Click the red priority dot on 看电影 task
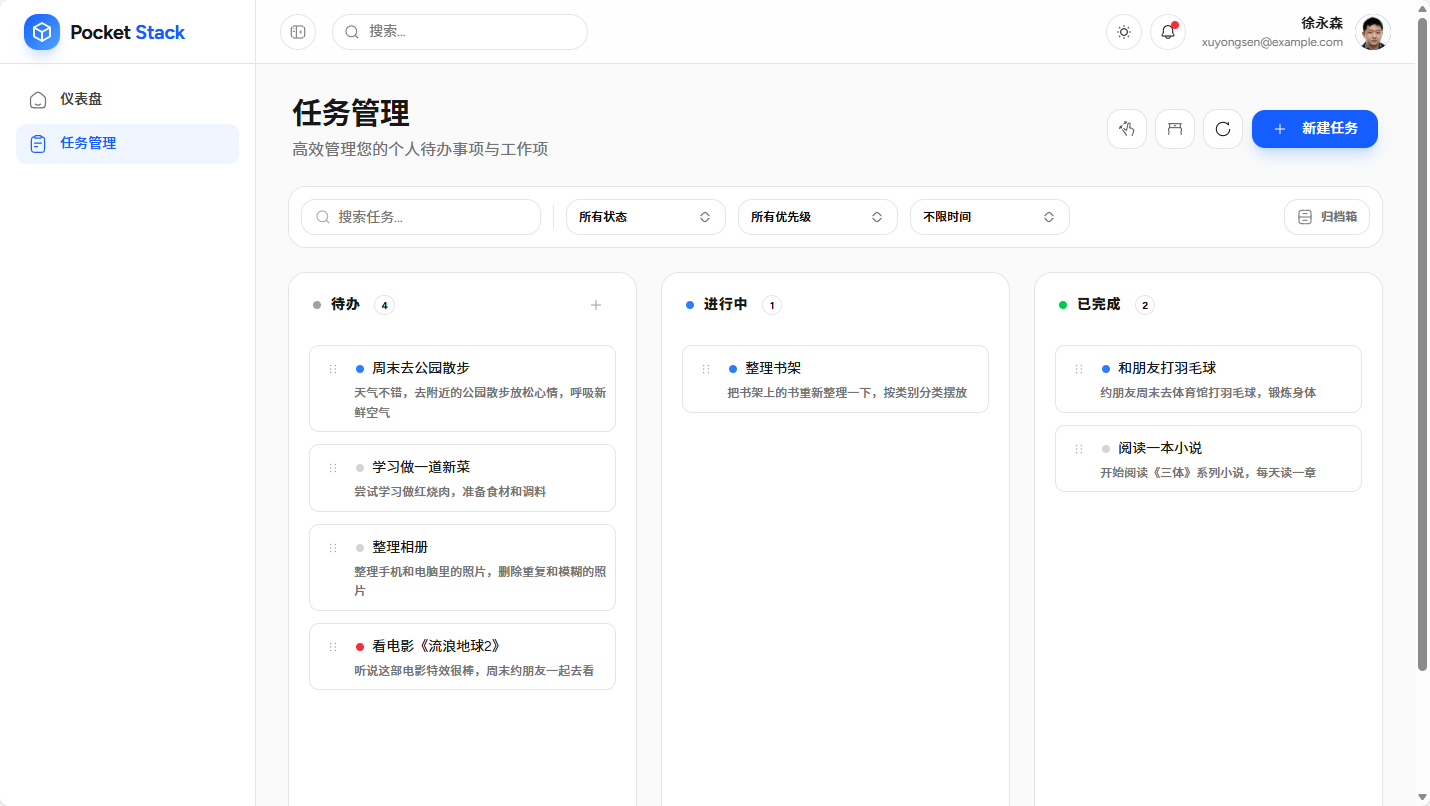 pos(360,647)
